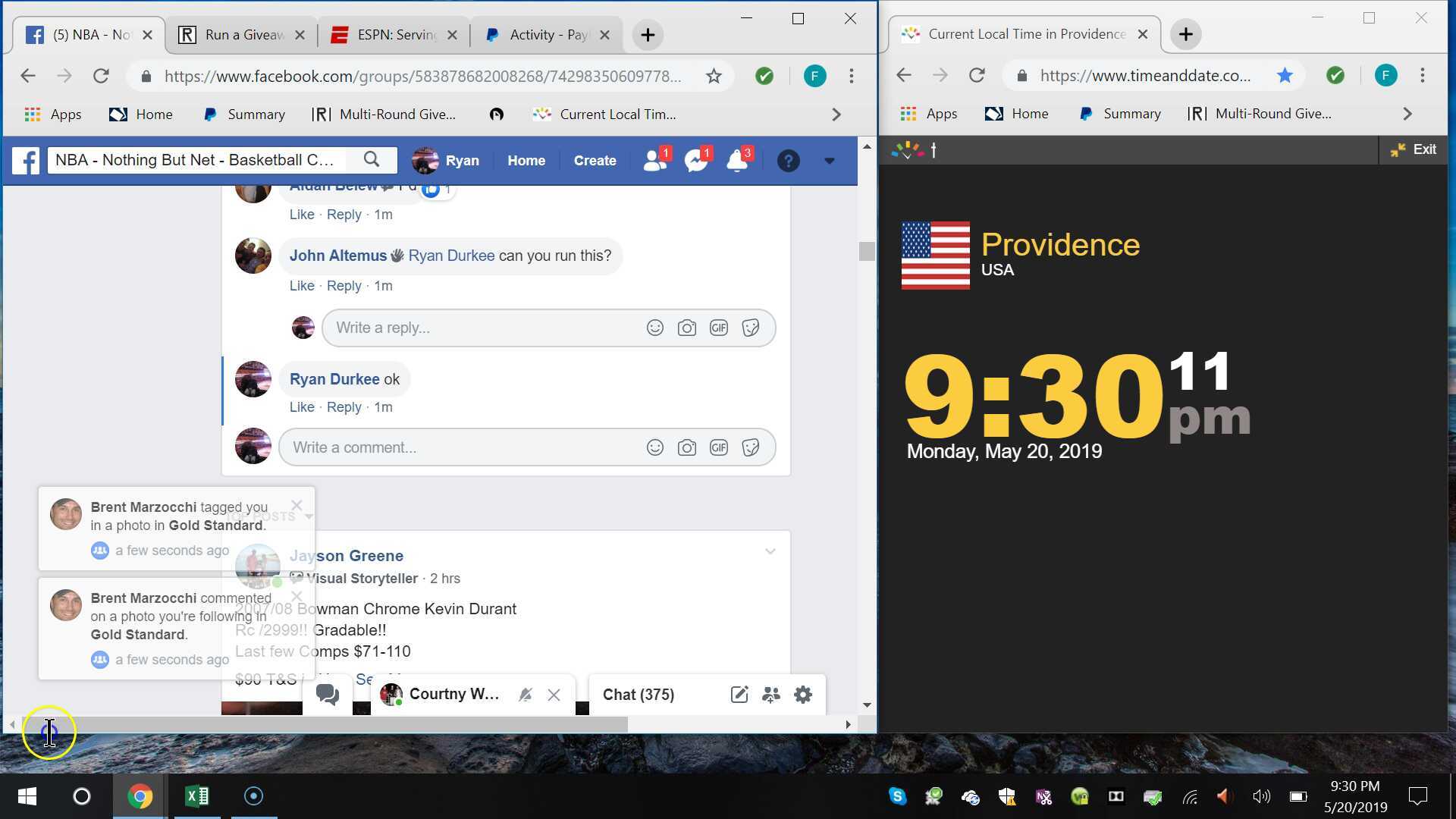Viewport: 1456px width, 819px height.
Task: Expand Facebook account dropdown arrow
Action: pos(829,161)
